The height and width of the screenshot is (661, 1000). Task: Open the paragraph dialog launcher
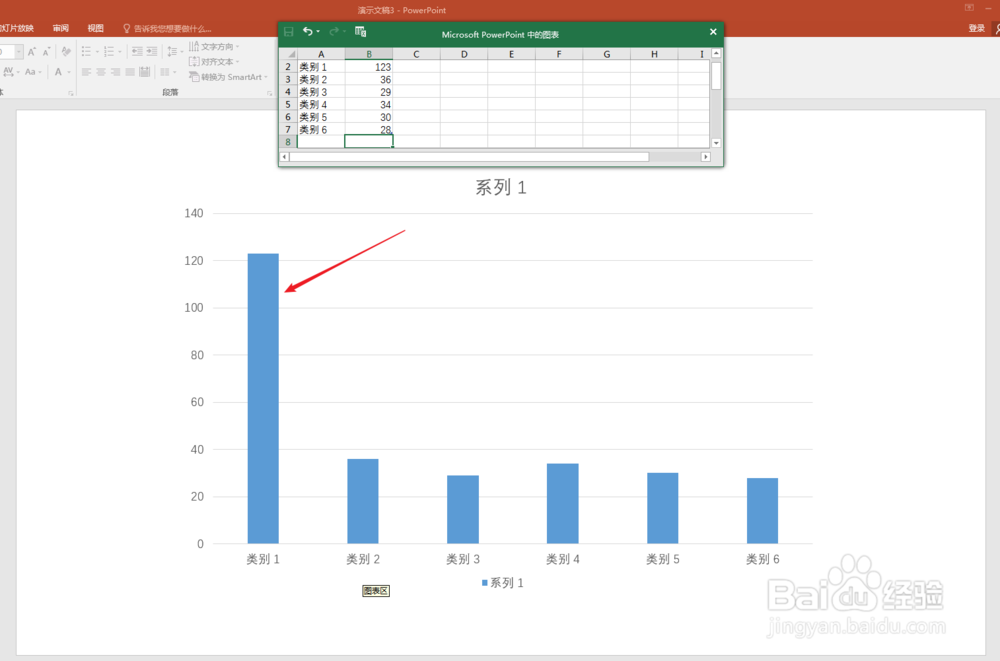[x=269, y=93]
